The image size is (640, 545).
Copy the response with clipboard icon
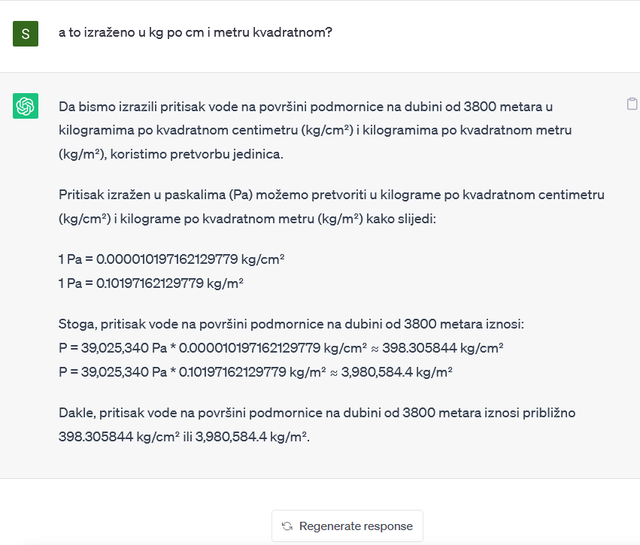(x=632, y=104)
